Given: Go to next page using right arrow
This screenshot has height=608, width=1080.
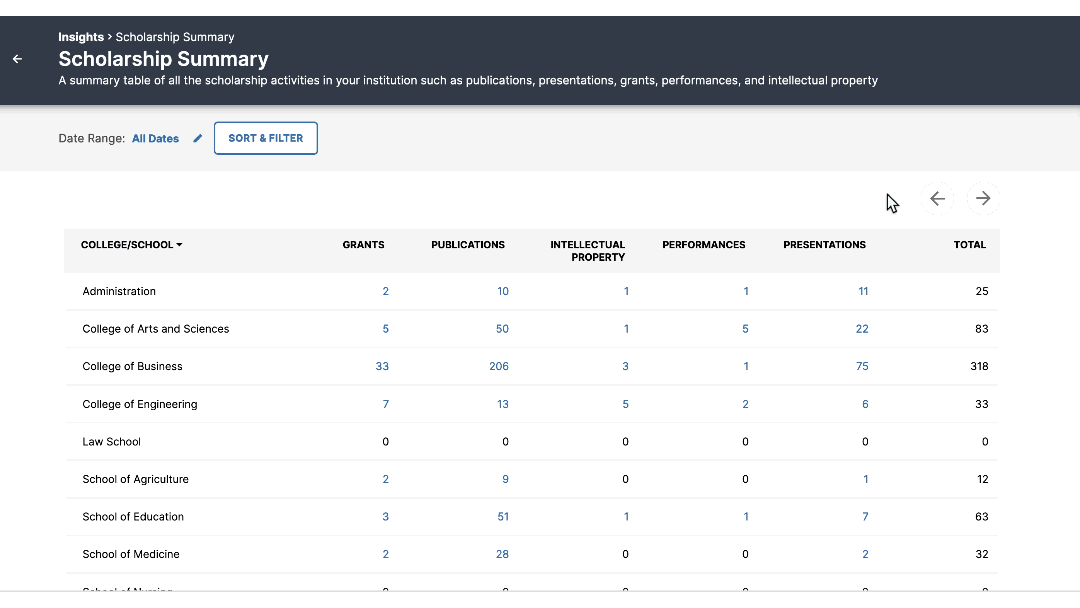Looking at the screenshot, I should pos(983,199).
